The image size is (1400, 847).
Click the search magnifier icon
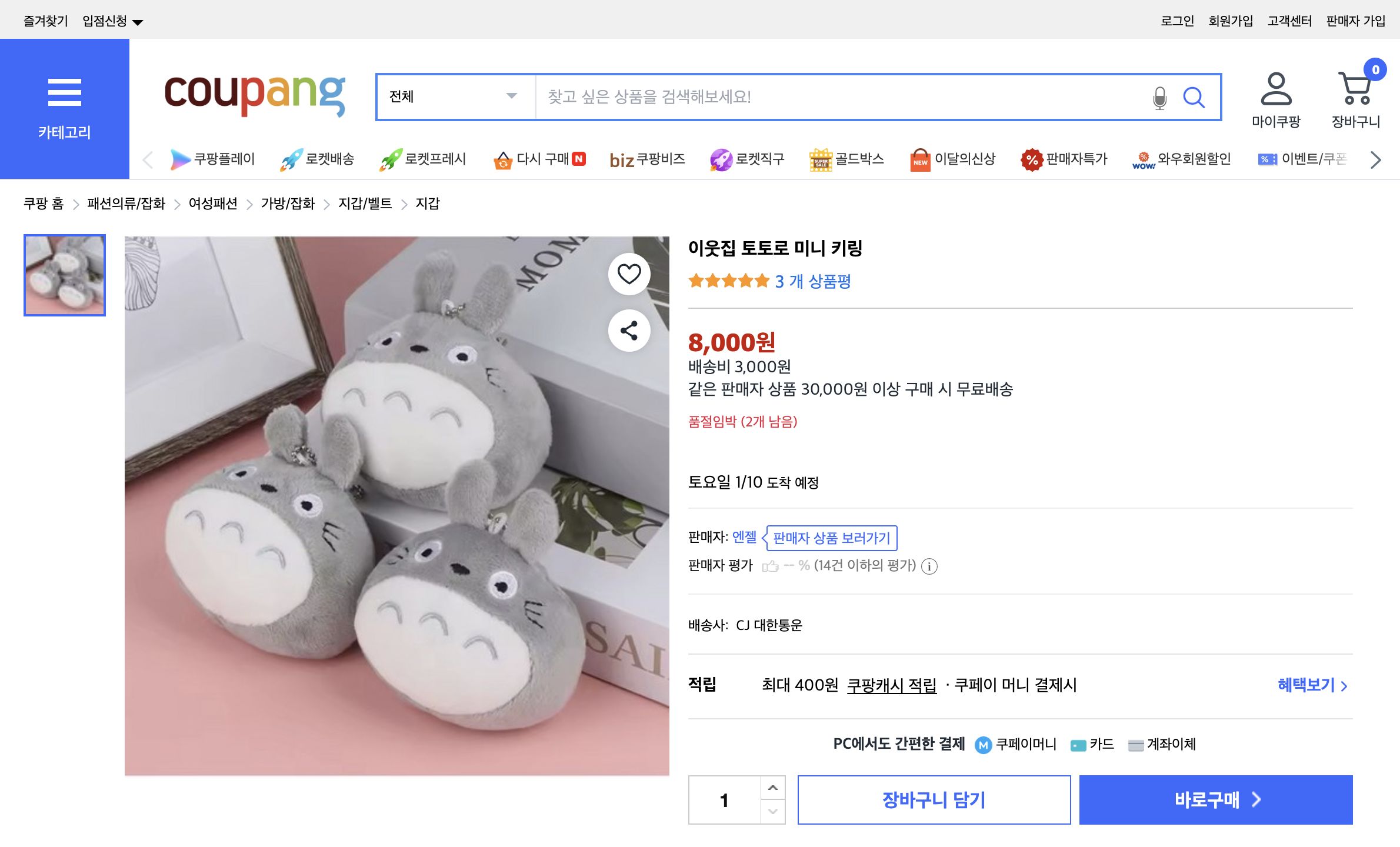[x=1194, y=97]
